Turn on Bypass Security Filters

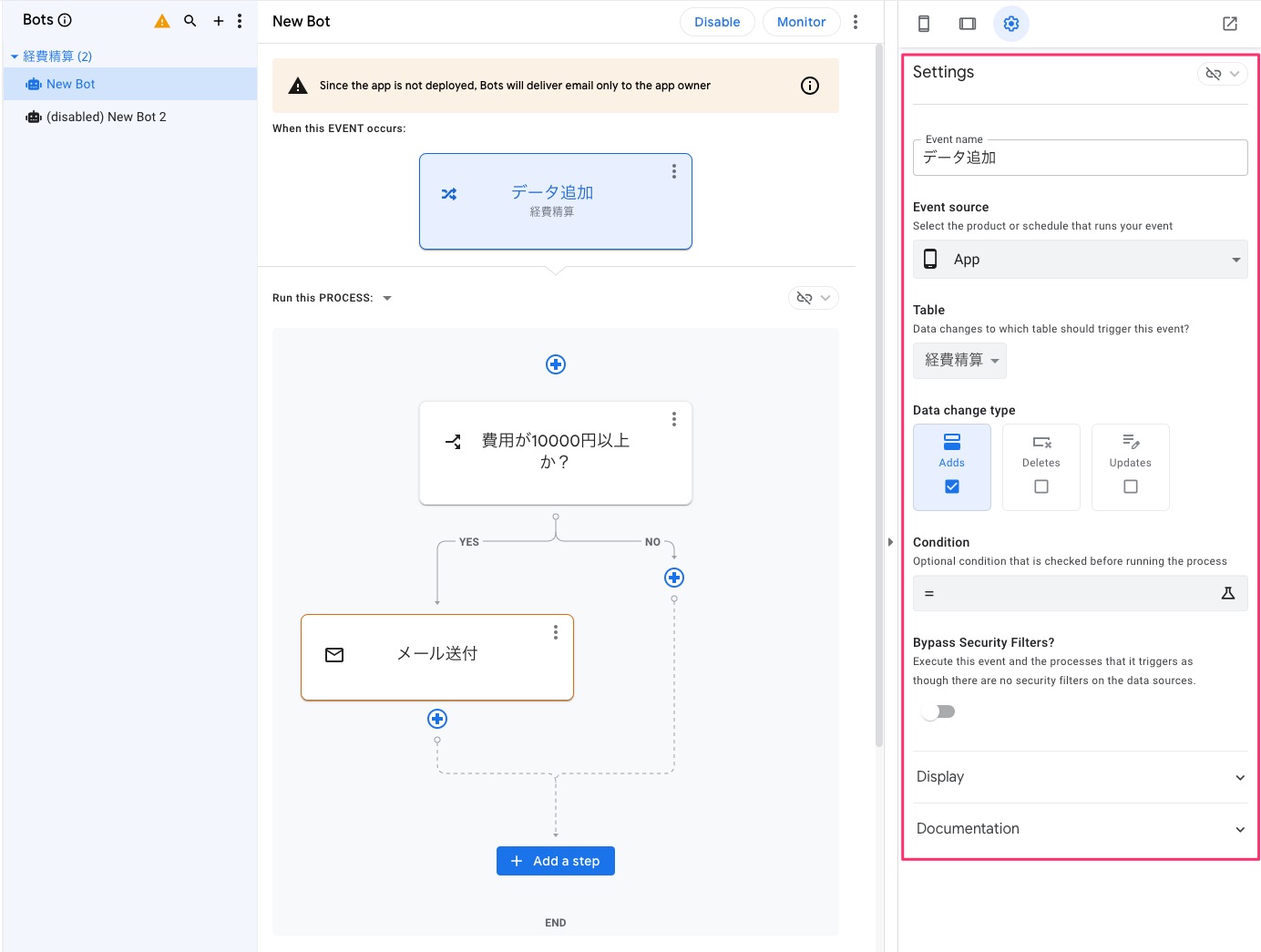click(938, 711)
